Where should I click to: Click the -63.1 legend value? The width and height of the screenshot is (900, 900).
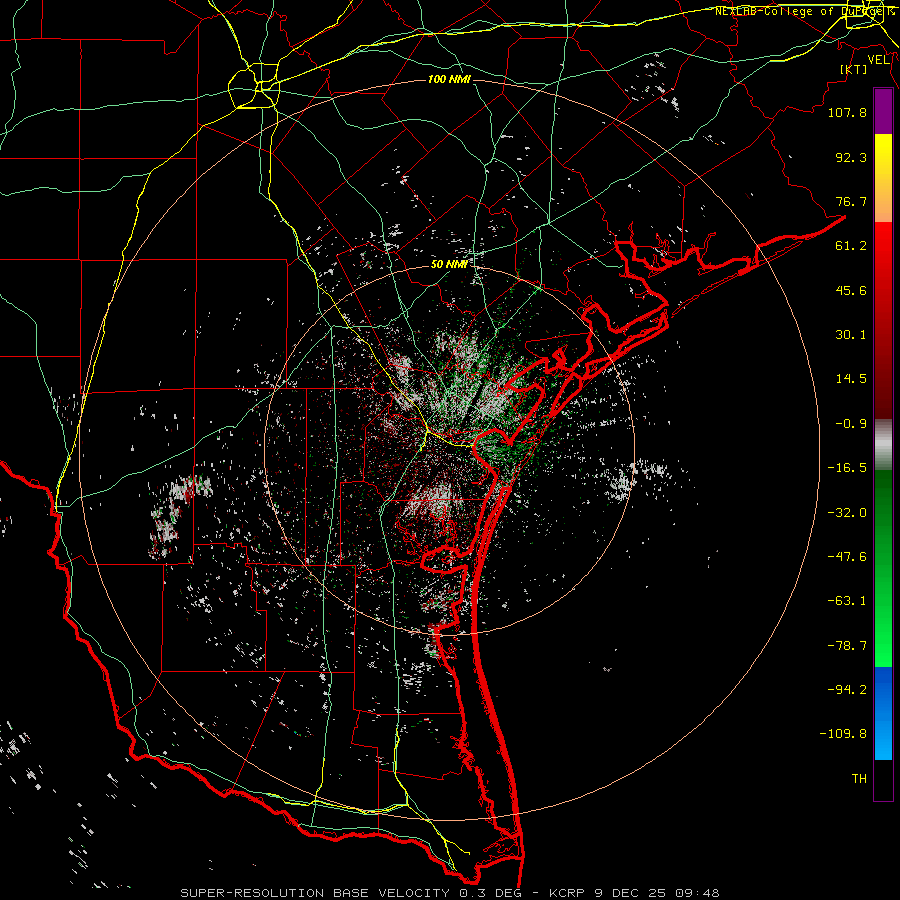pos(847,601)
